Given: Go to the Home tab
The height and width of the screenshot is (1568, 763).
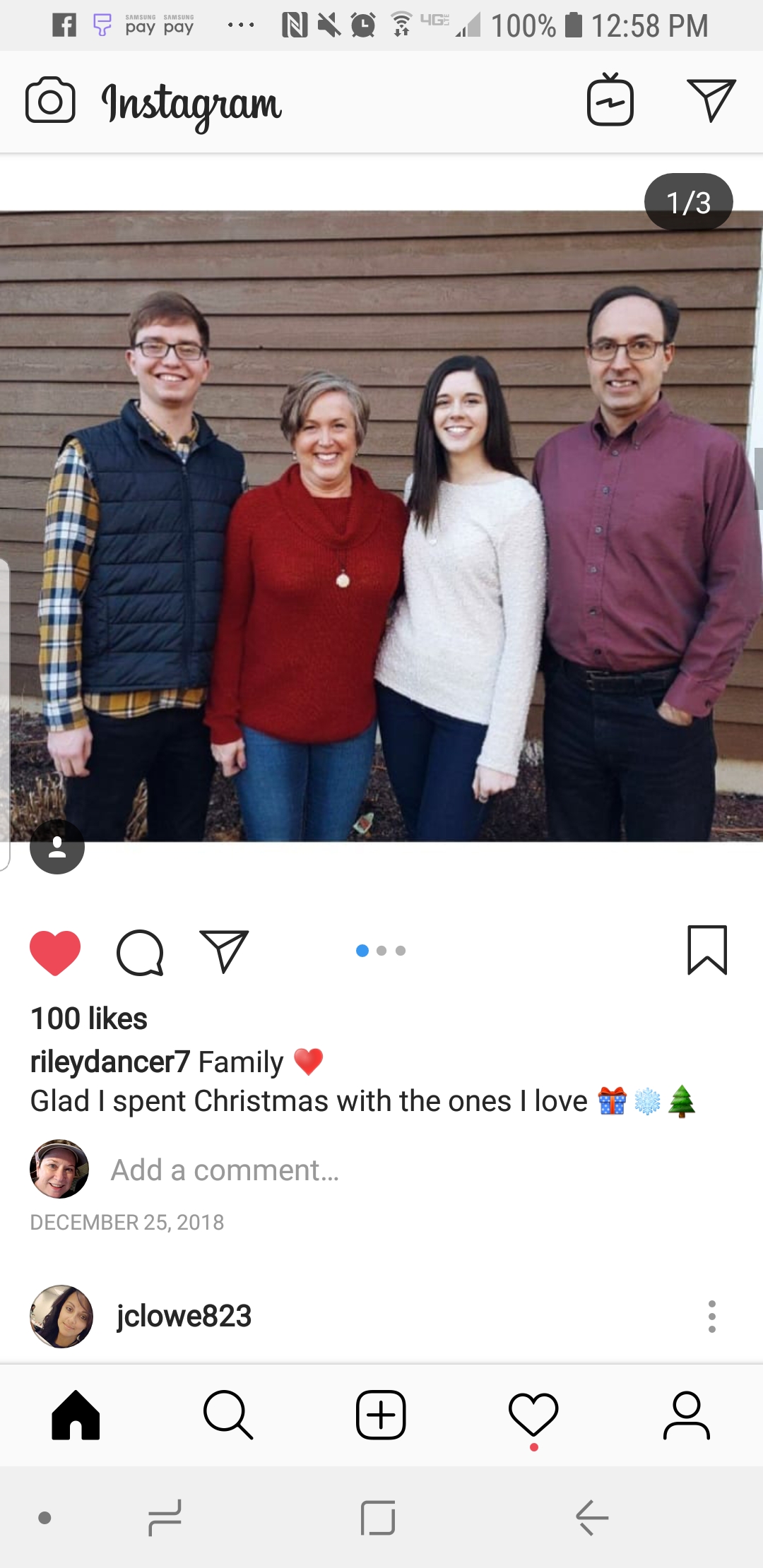Looking at the screenshot, I should click(x=76, y=1415).
